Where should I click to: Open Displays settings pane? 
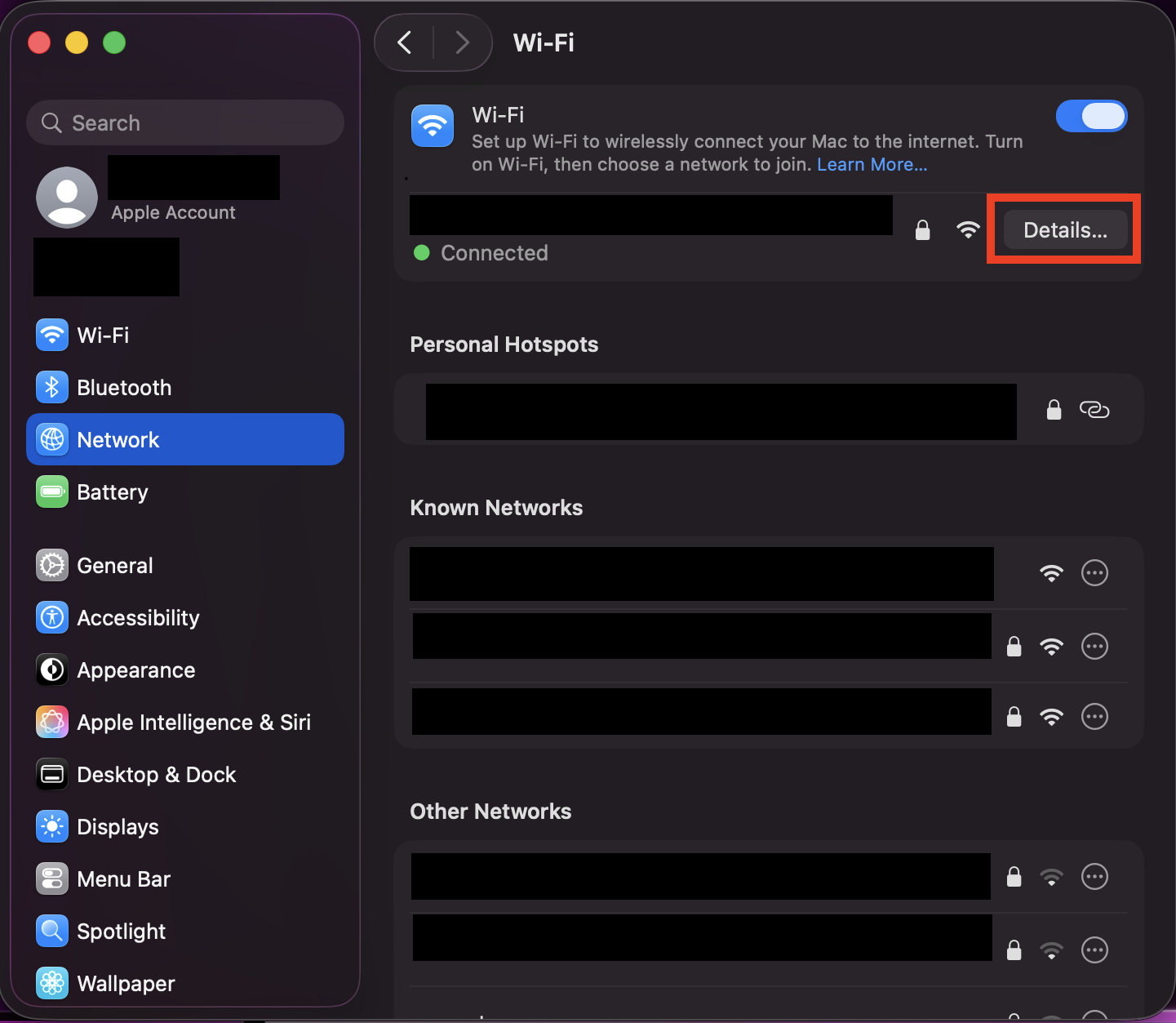[118, 827]
